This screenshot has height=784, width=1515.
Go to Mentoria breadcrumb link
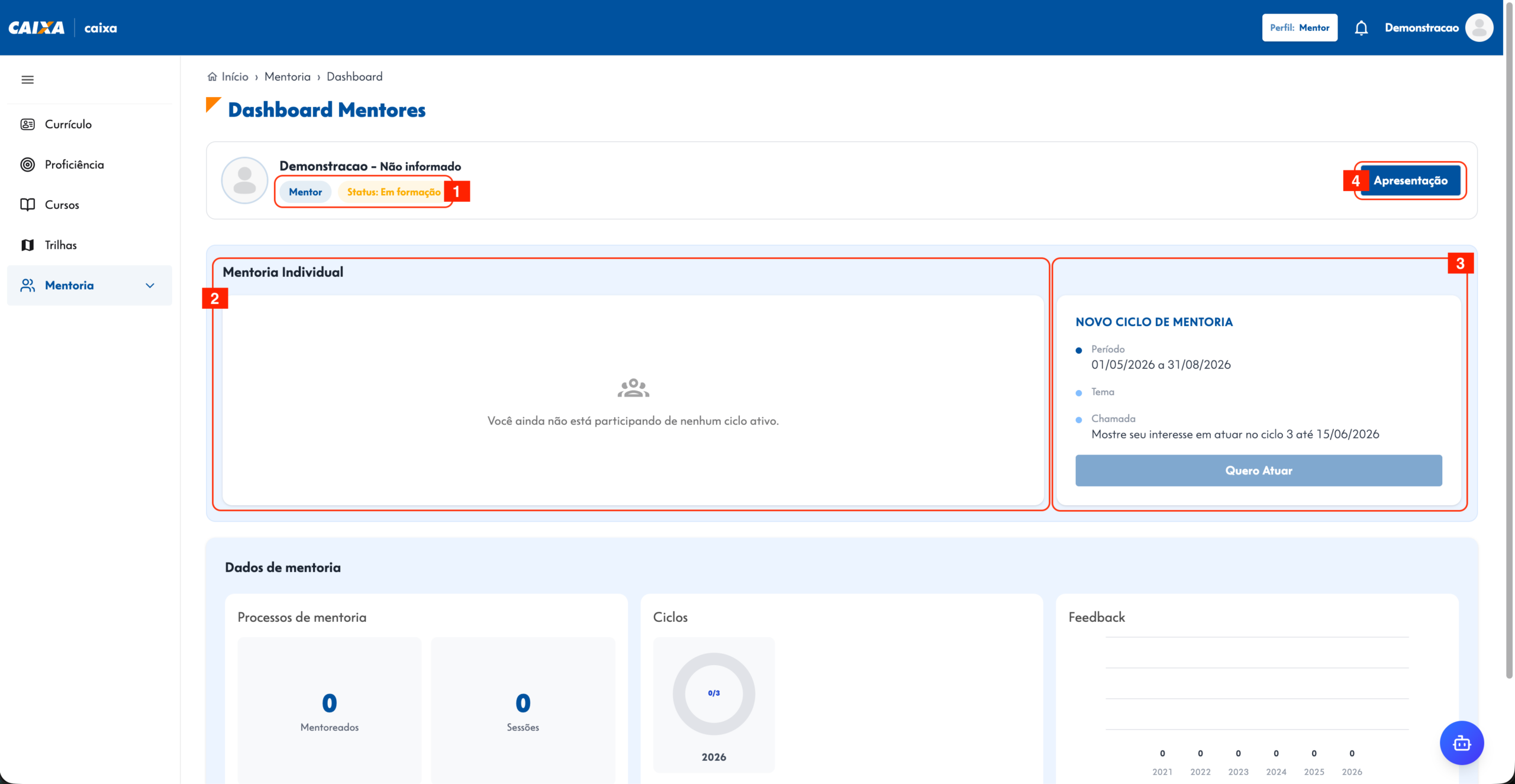pos(288,77)
